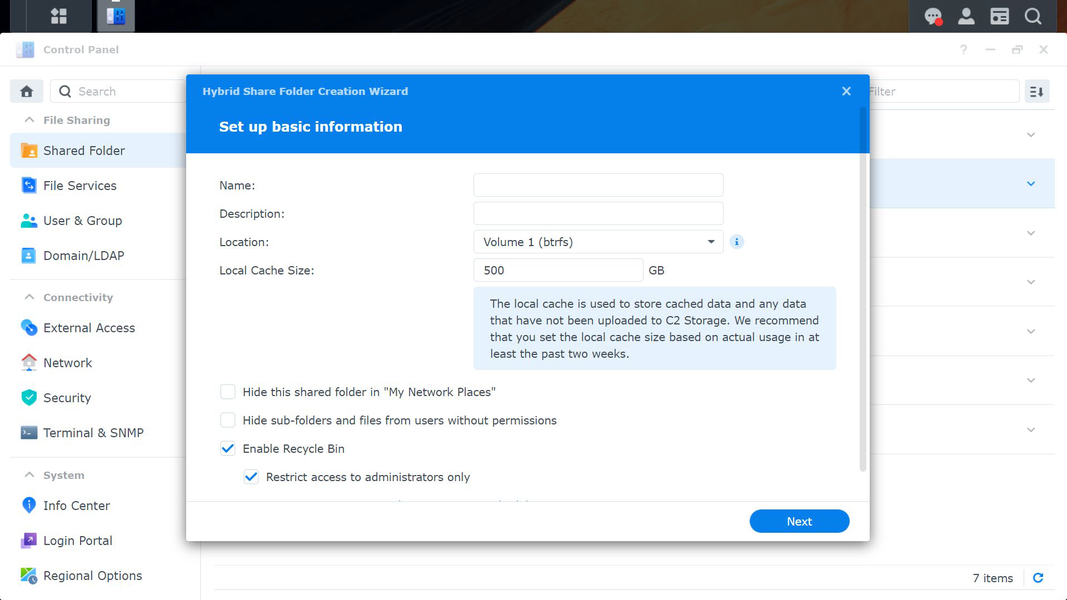Collapse the System section
This screenshot has width=1067, height=600.
coord(29,475)
